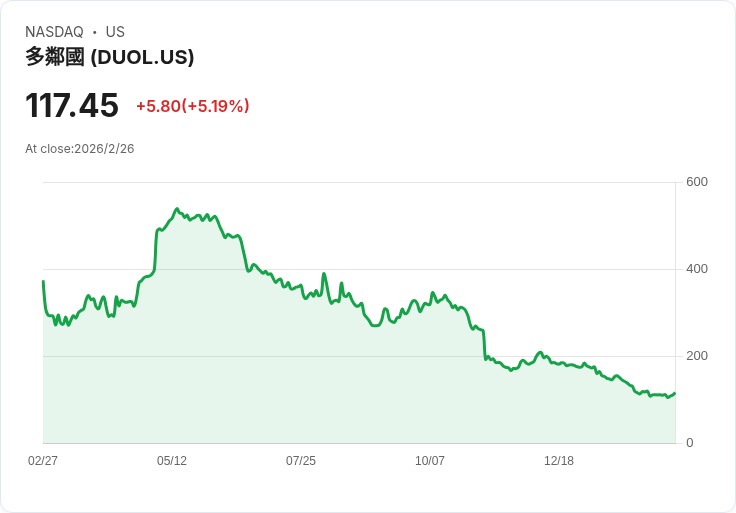Click the 07/25 date axis label
Viewport: 736px width, 513px height.
(301, 460)
